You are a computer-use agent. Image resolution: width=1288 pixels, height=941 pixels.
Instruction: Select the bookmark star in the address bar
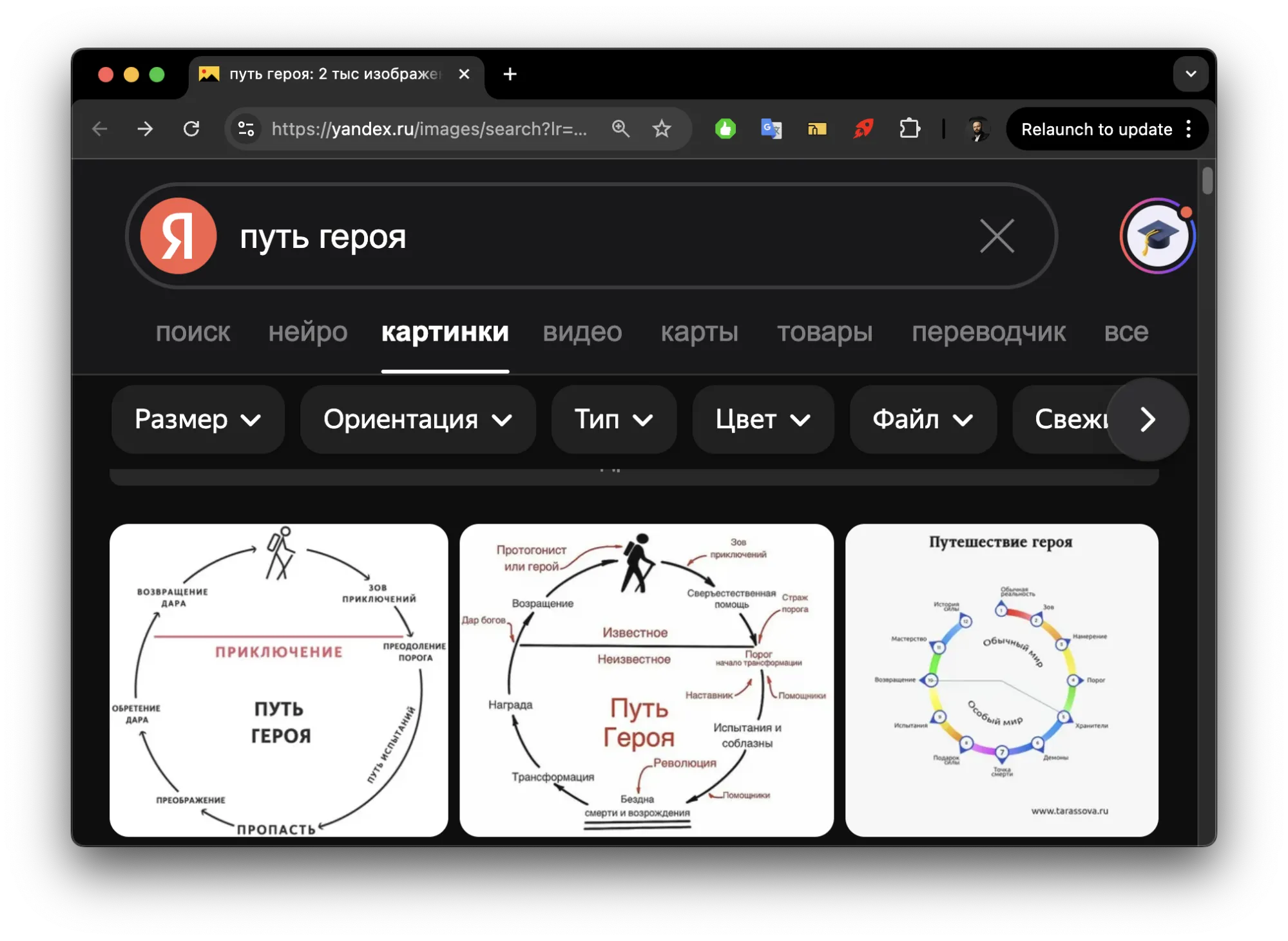coord(662,129)
